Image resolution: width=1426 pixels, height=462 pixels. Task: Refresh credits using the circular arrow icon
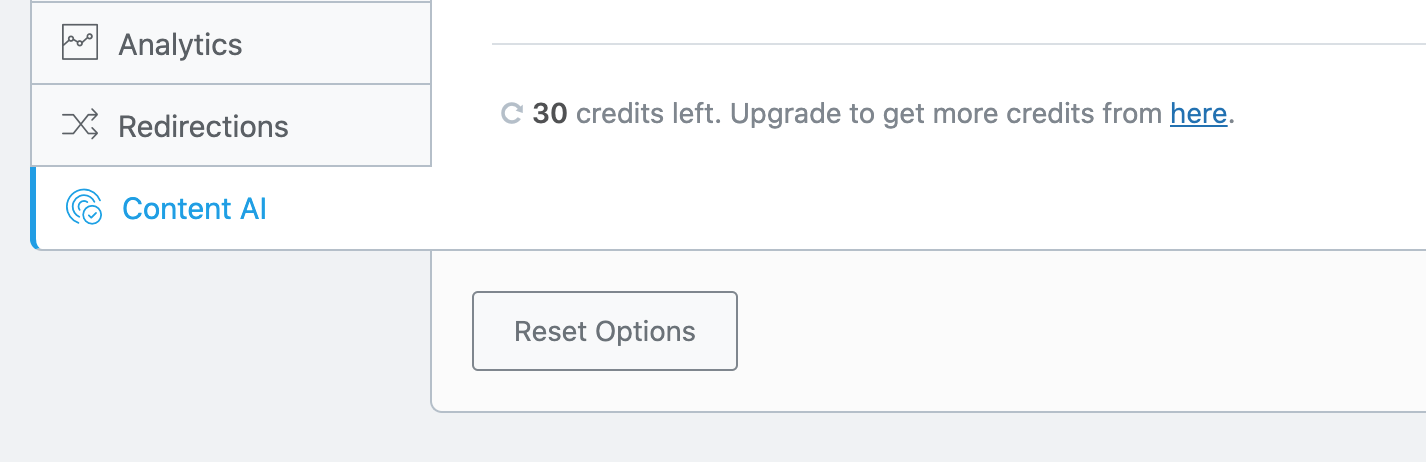pos(511,114)
